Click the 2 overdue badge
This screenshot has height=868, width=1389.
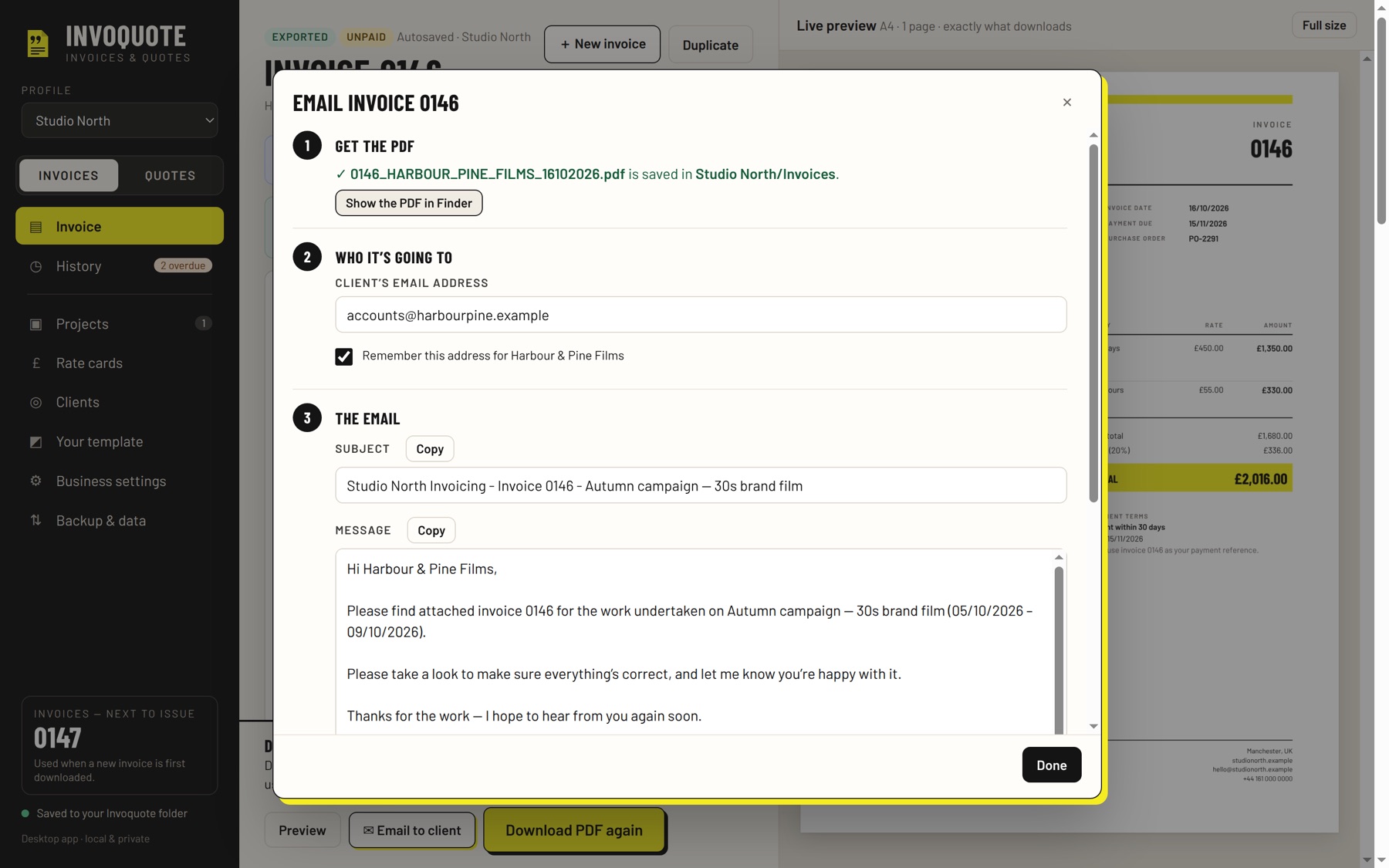click(x=183, y=265)
